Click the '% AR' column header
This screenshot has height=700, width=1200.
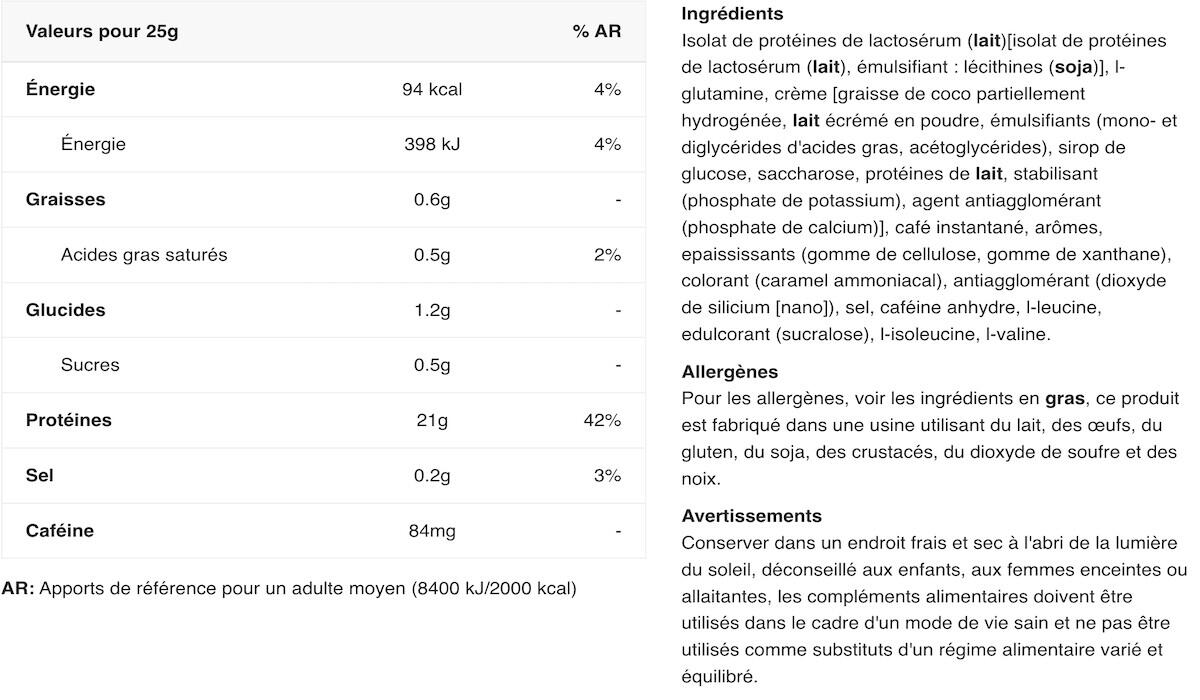pyautogui.click(x=596, y=31)
